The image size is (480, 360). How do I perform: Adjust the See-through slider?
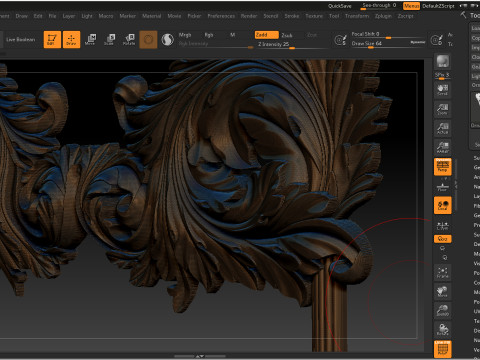(x=379, y=6)
